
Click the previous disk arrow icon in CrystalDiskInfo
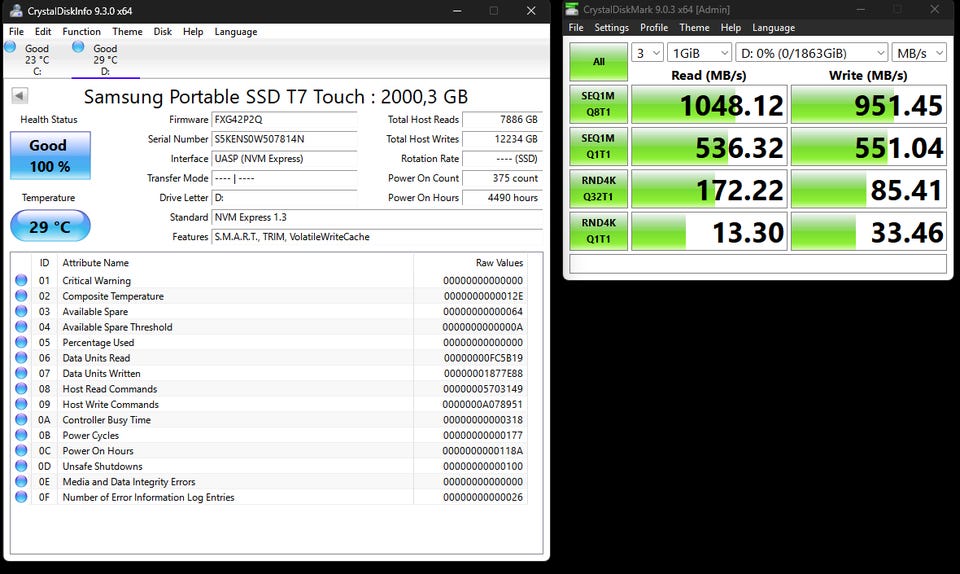(x=20, y=95)
